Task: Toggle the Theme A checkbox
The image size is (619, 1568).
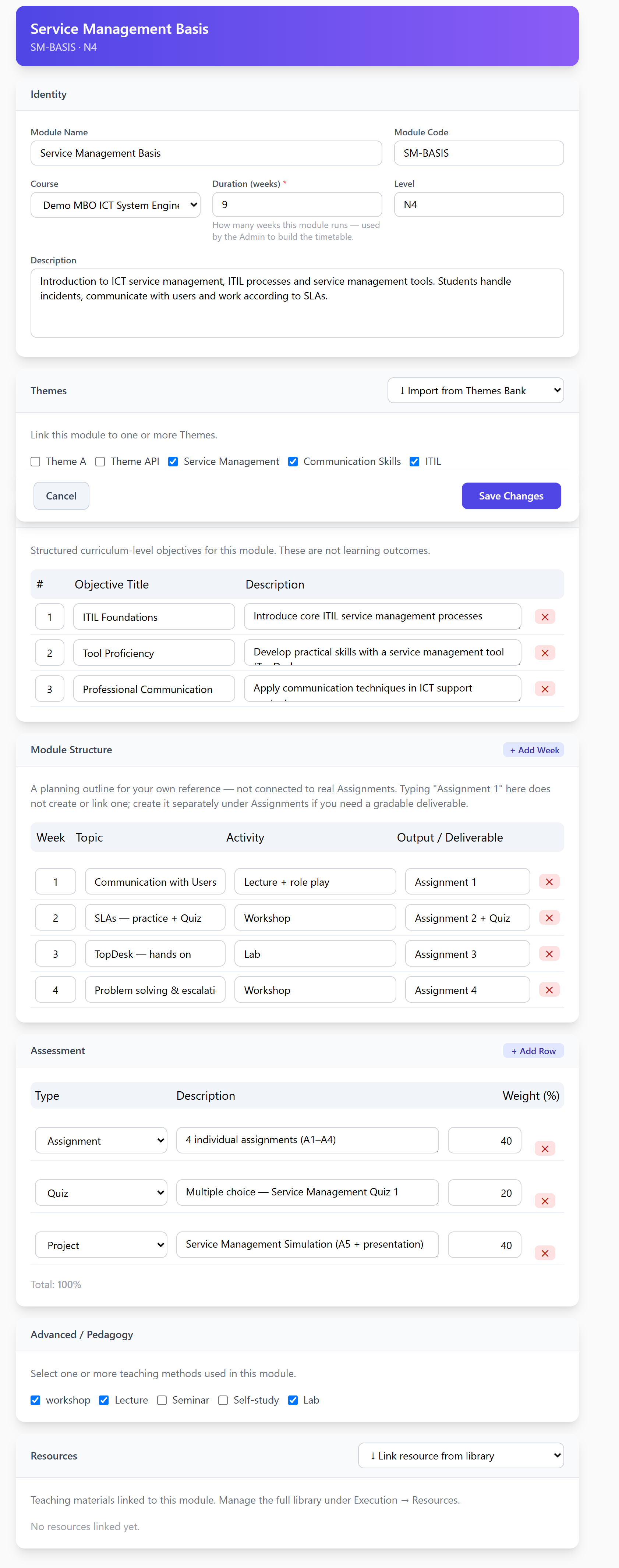Action: 35,461
